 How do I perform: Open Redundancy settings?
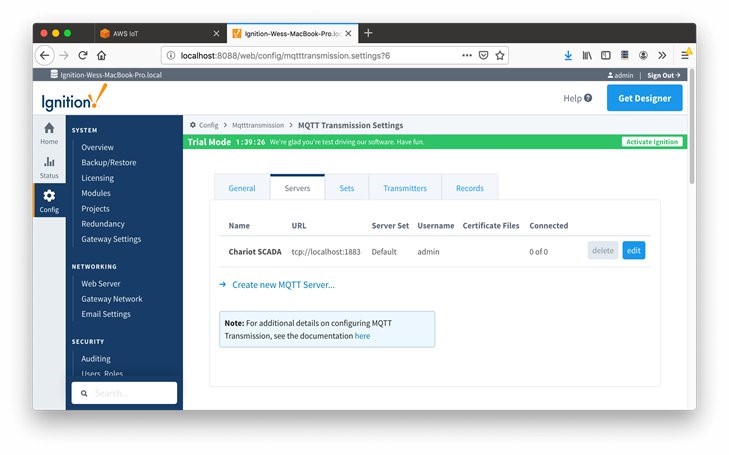(103, 224)
